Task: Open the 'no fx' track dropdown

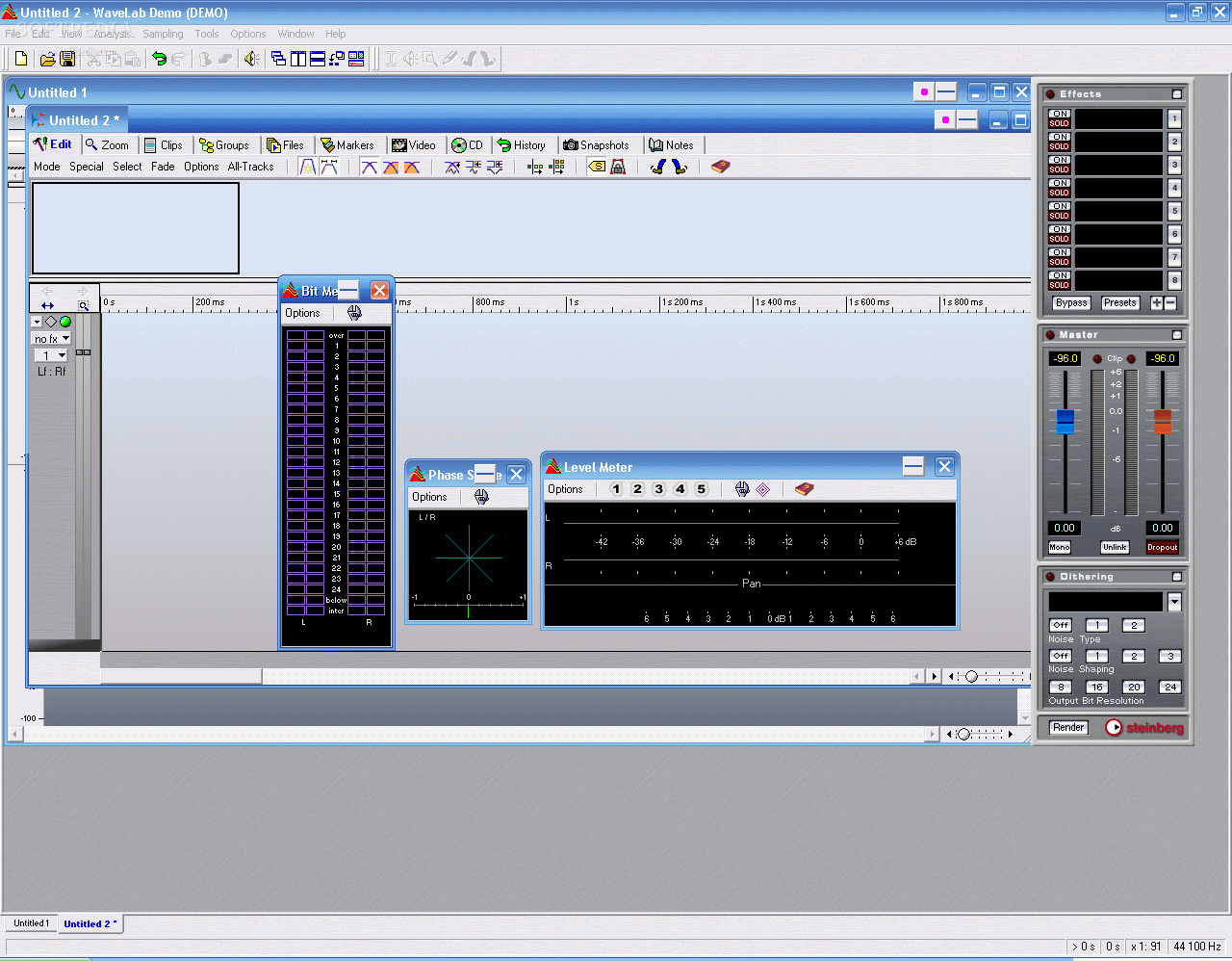Action: 52,339
